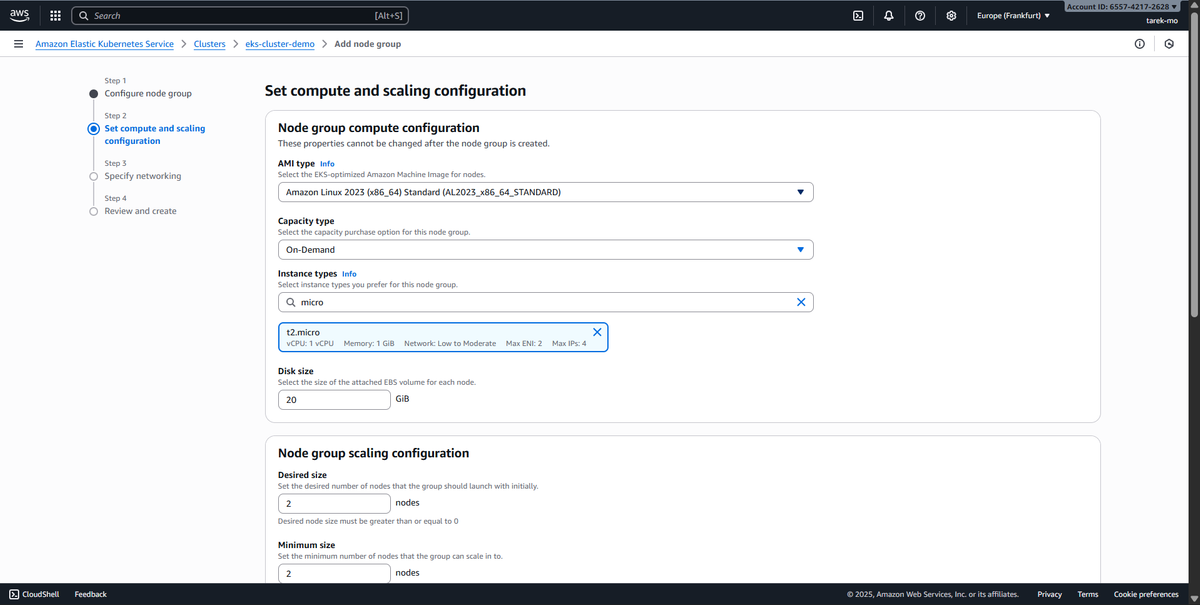1200x605 pixels.
Task: Click the GiB unit label
Action: point(402,398)
